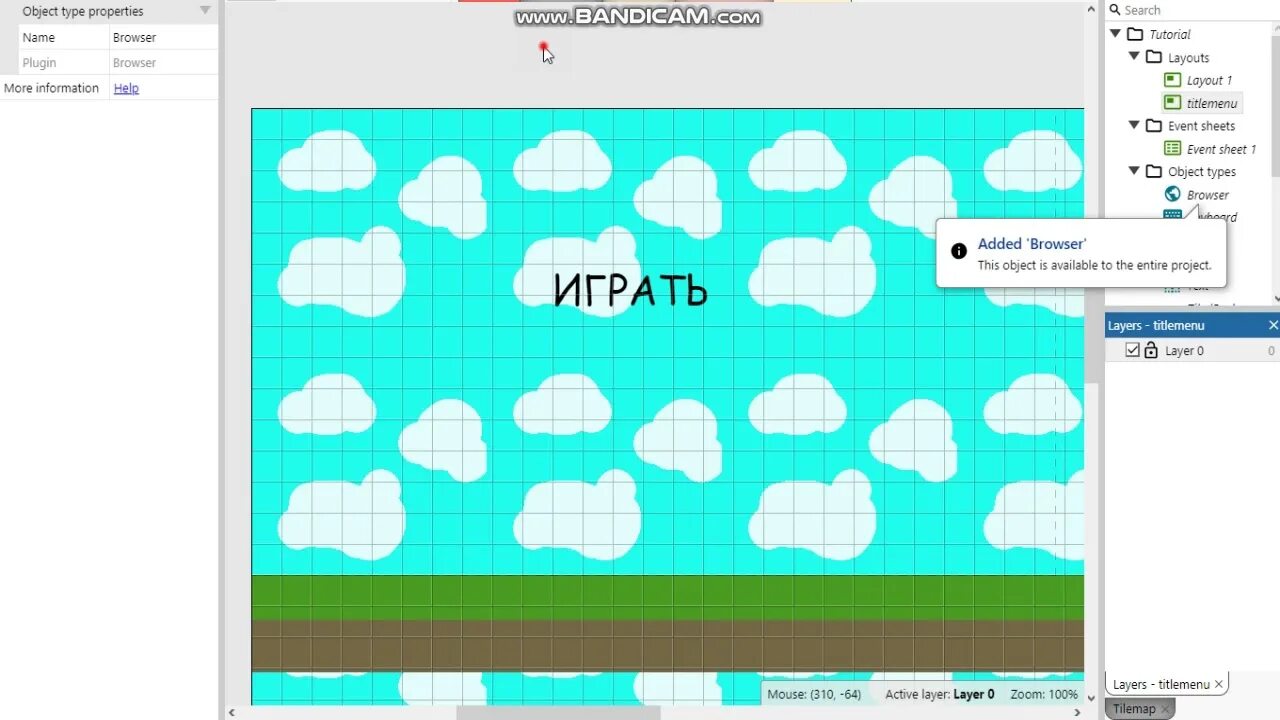Collapse the Event sheets folder
This screenshot has height=720, width=1280.
click(x=1135, y=126)
